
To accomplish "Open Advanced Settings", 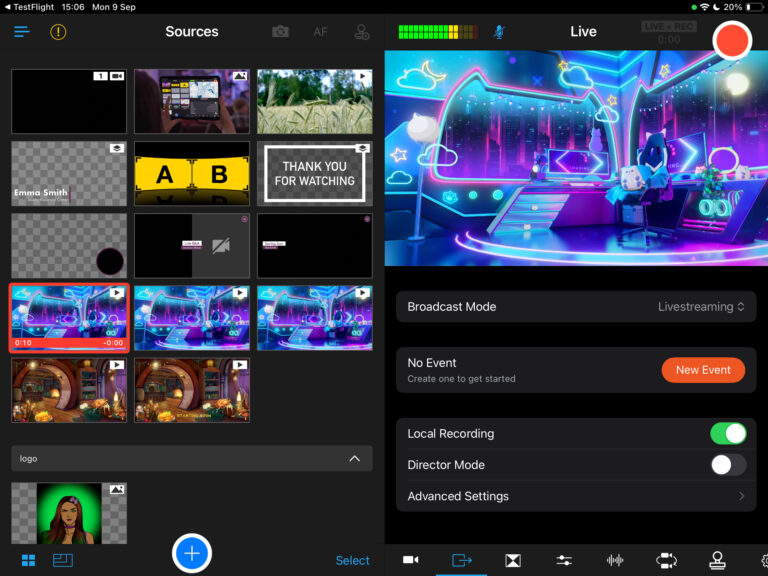I will coord(576,496).
